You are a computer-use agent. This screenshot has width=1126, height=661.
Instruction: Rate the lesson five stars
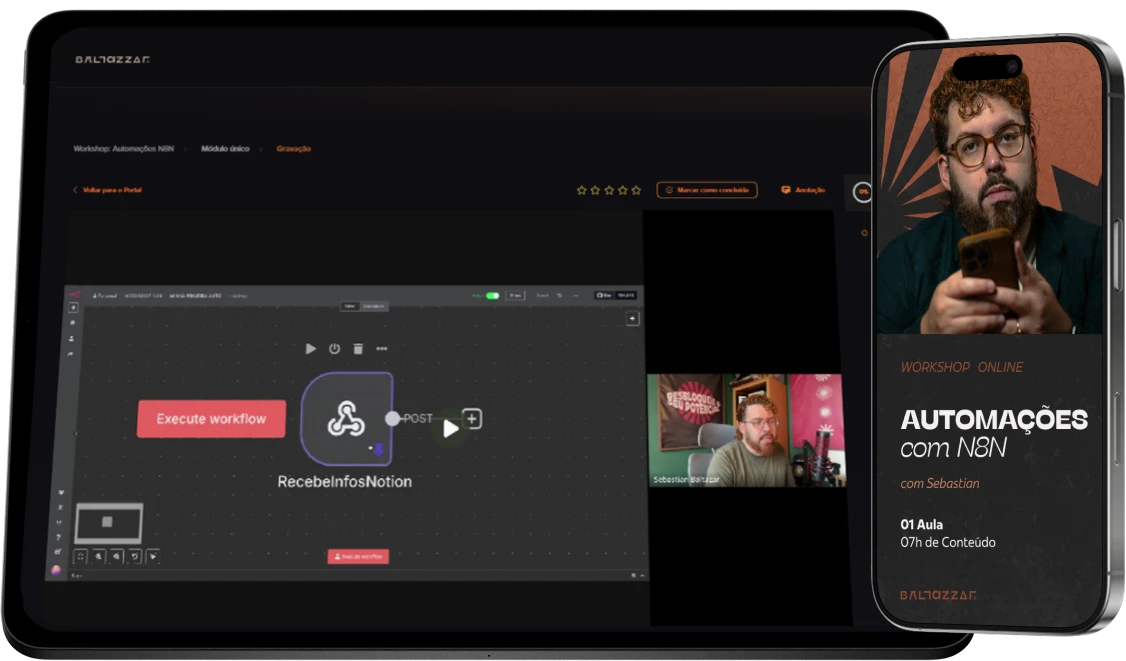636,190
